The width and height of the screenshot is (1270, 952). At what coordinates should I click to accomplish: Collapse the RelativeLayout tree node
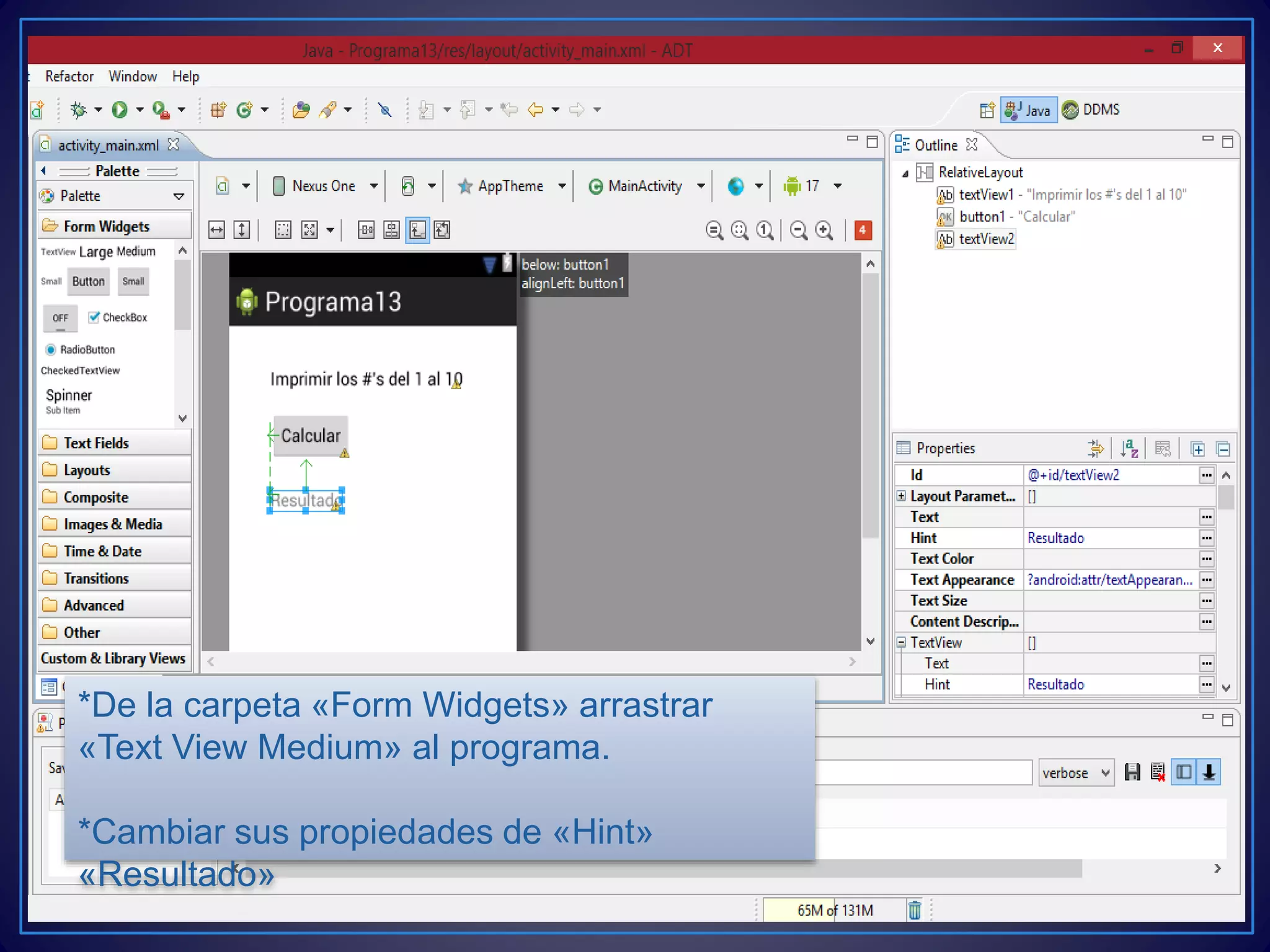(905, 174)
